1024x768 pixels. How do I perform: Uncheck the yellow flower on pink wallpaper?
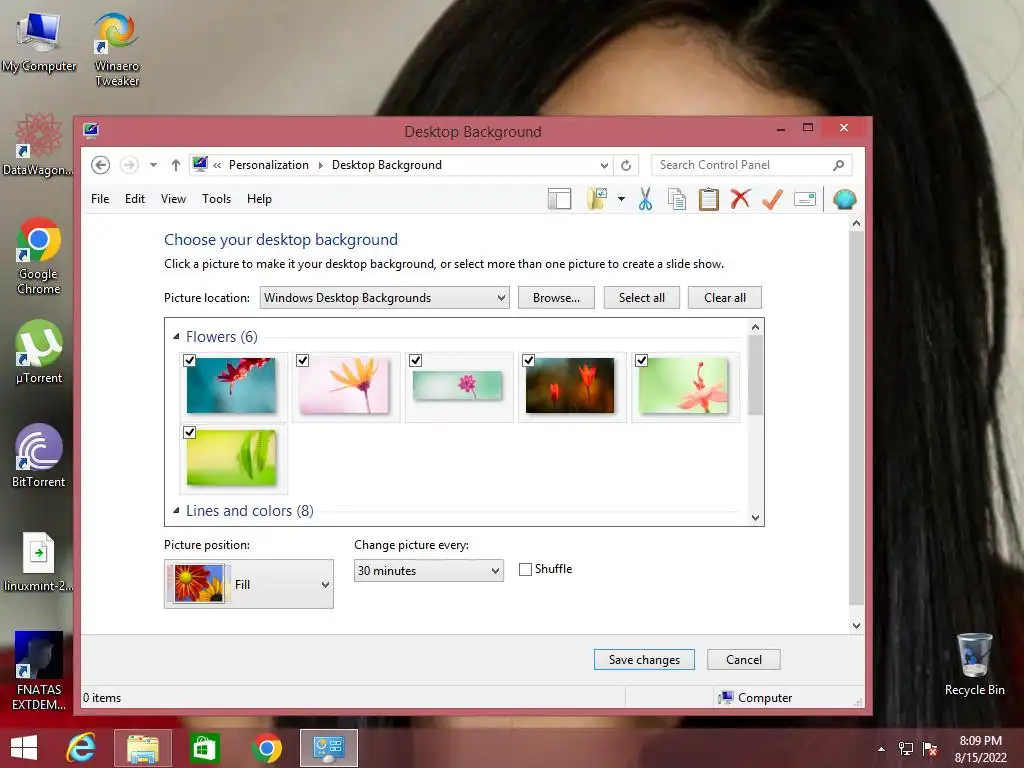(x=302, y=360)
